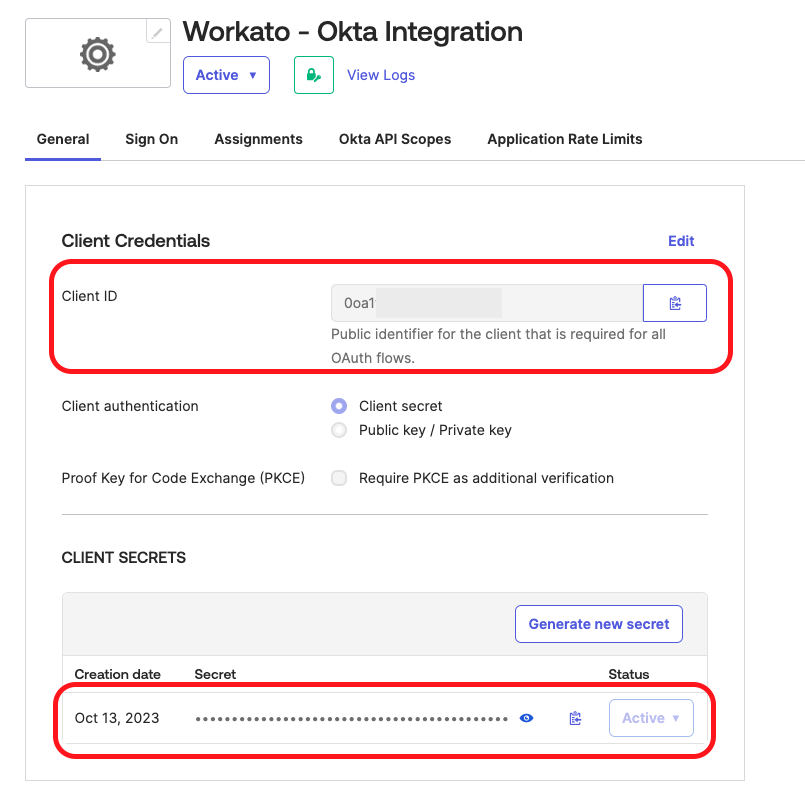Select the Client secret authentication radio button
805x791 pixels.
338,406
